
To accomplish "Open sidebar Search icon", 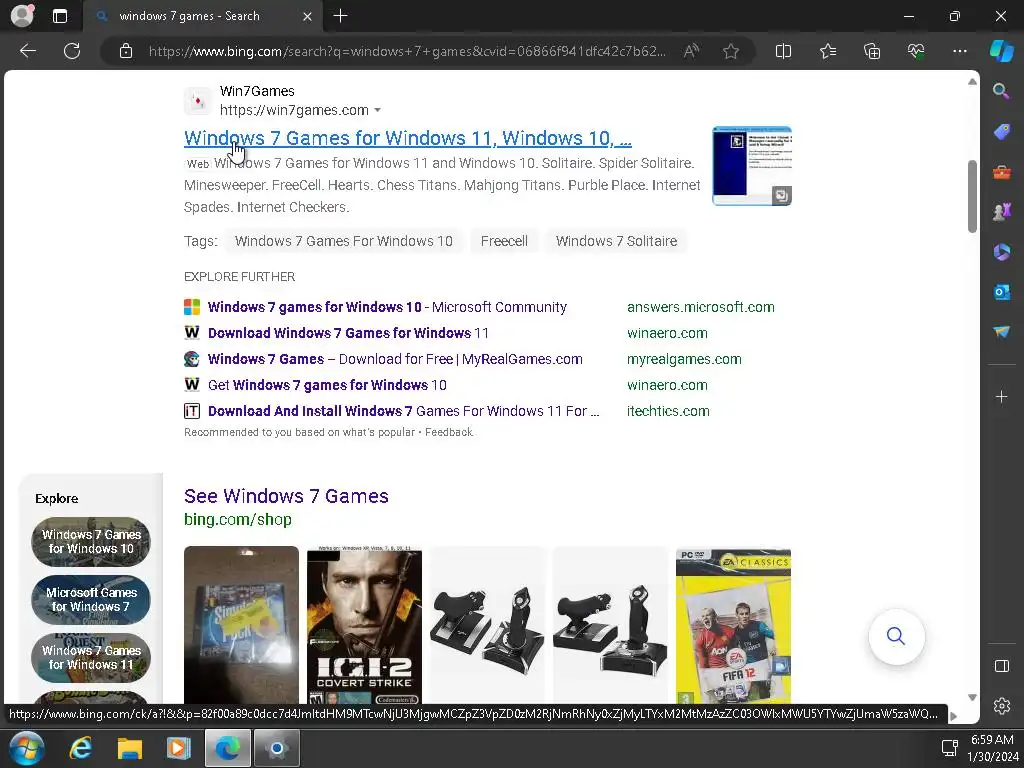I will 1001,91.
